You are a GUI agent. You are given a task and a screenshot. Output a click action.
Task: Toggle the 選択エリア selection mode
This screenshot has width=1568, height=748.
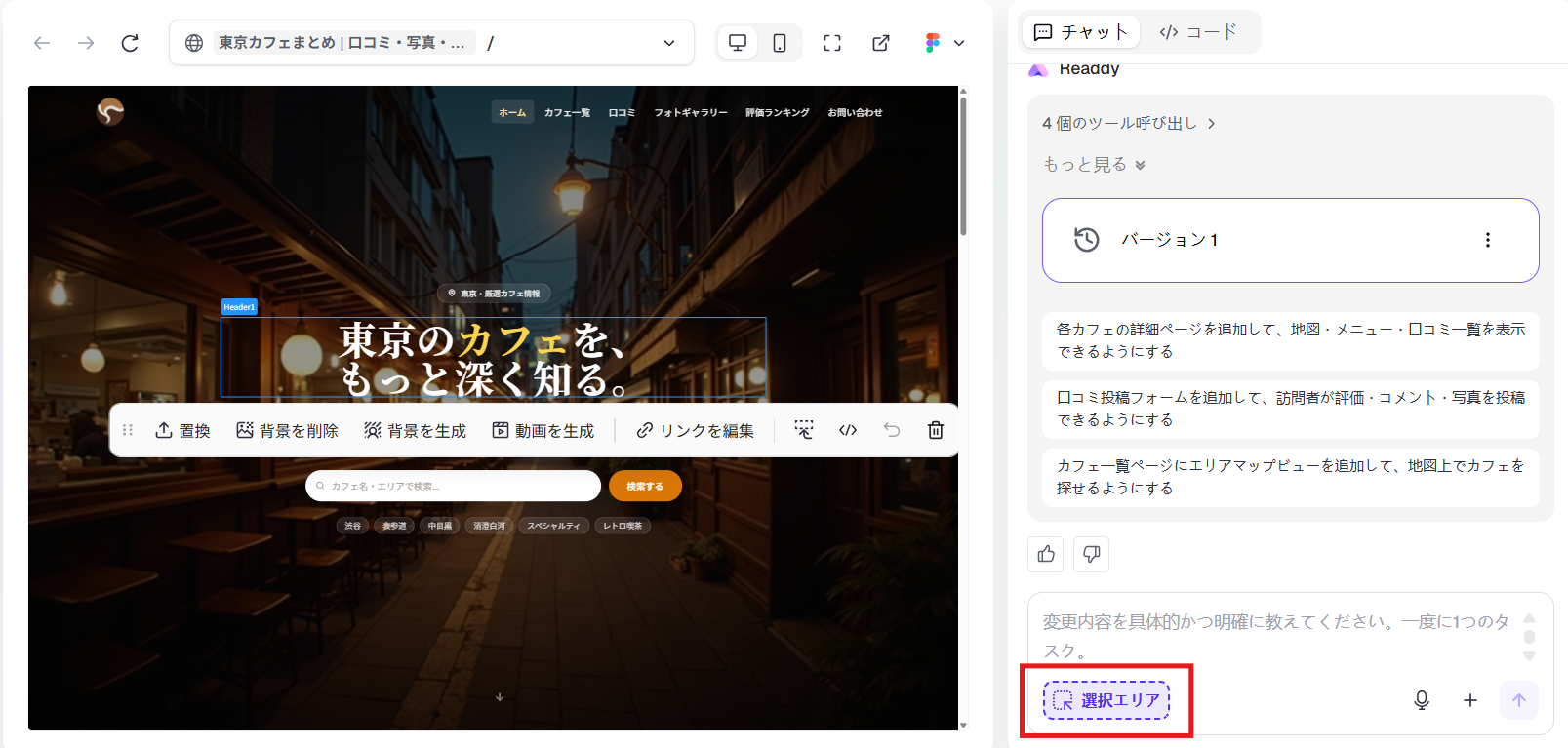pos(1106,700)
